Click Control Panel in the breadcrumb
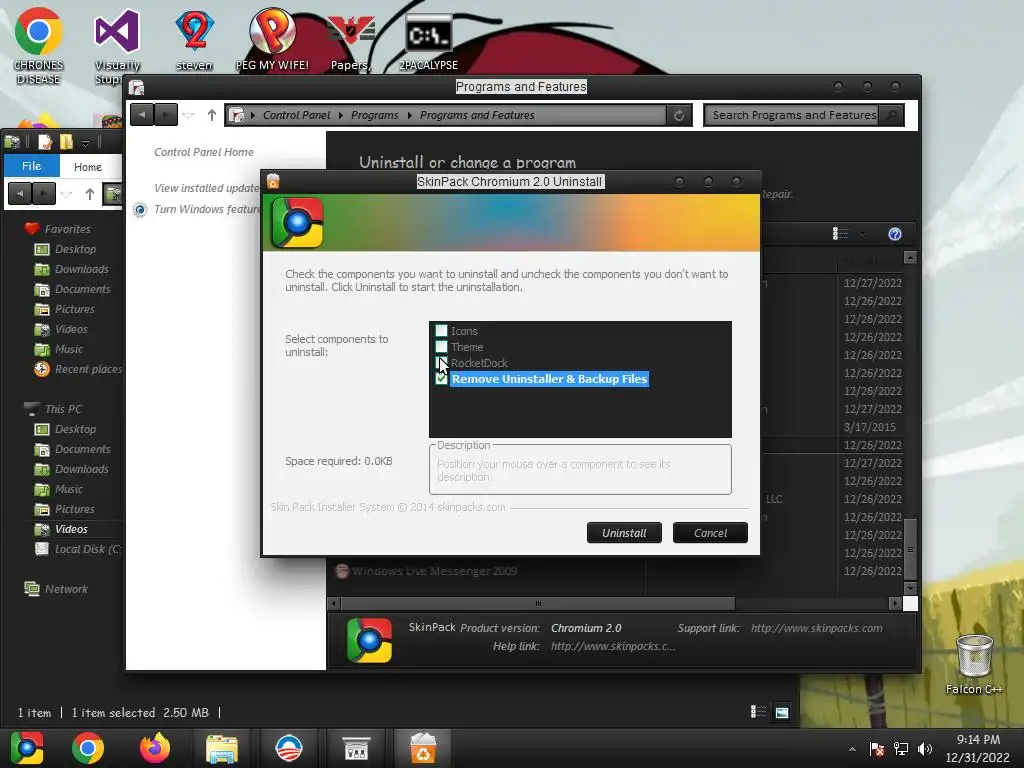This screenshot has height=768, width=1024. (296, 115)
